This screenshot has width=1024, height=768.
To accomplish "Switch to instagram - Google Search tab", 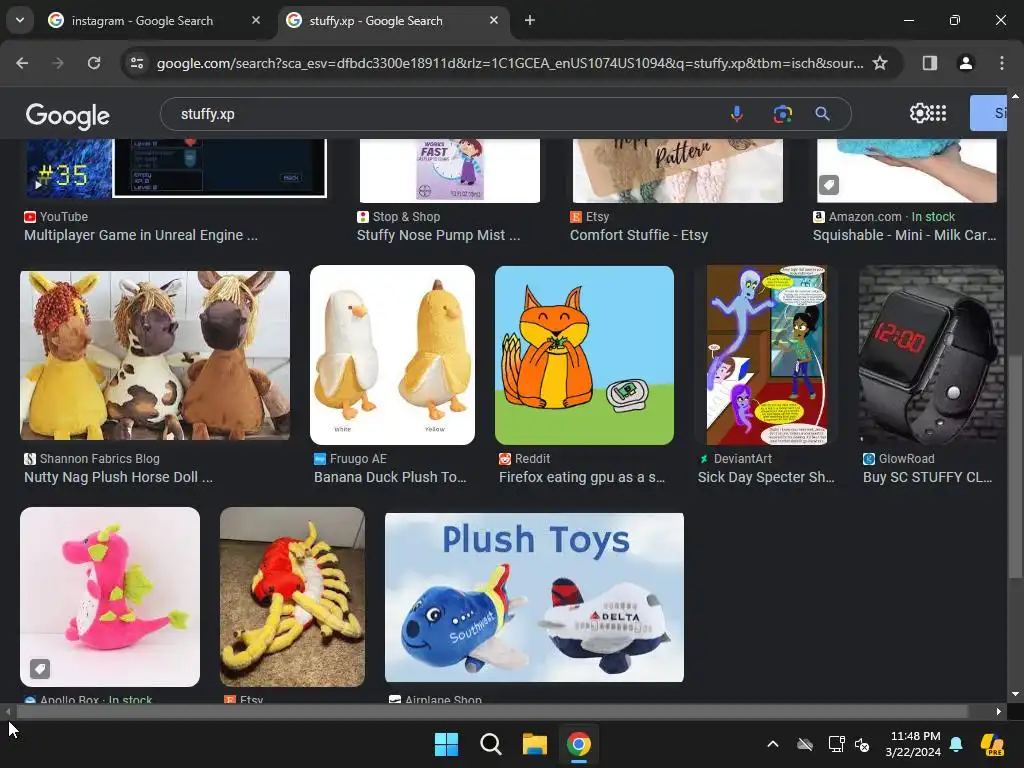I will pyautogui.click(x=142, y=21).
